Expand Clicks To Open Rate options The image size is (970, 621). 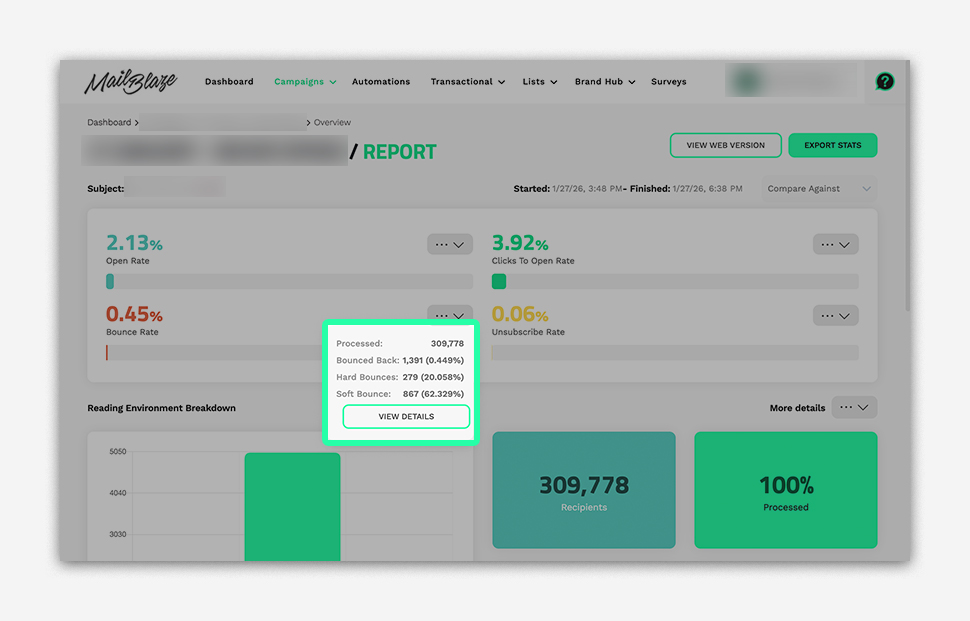pyautogui.click(x=834, y=245)
